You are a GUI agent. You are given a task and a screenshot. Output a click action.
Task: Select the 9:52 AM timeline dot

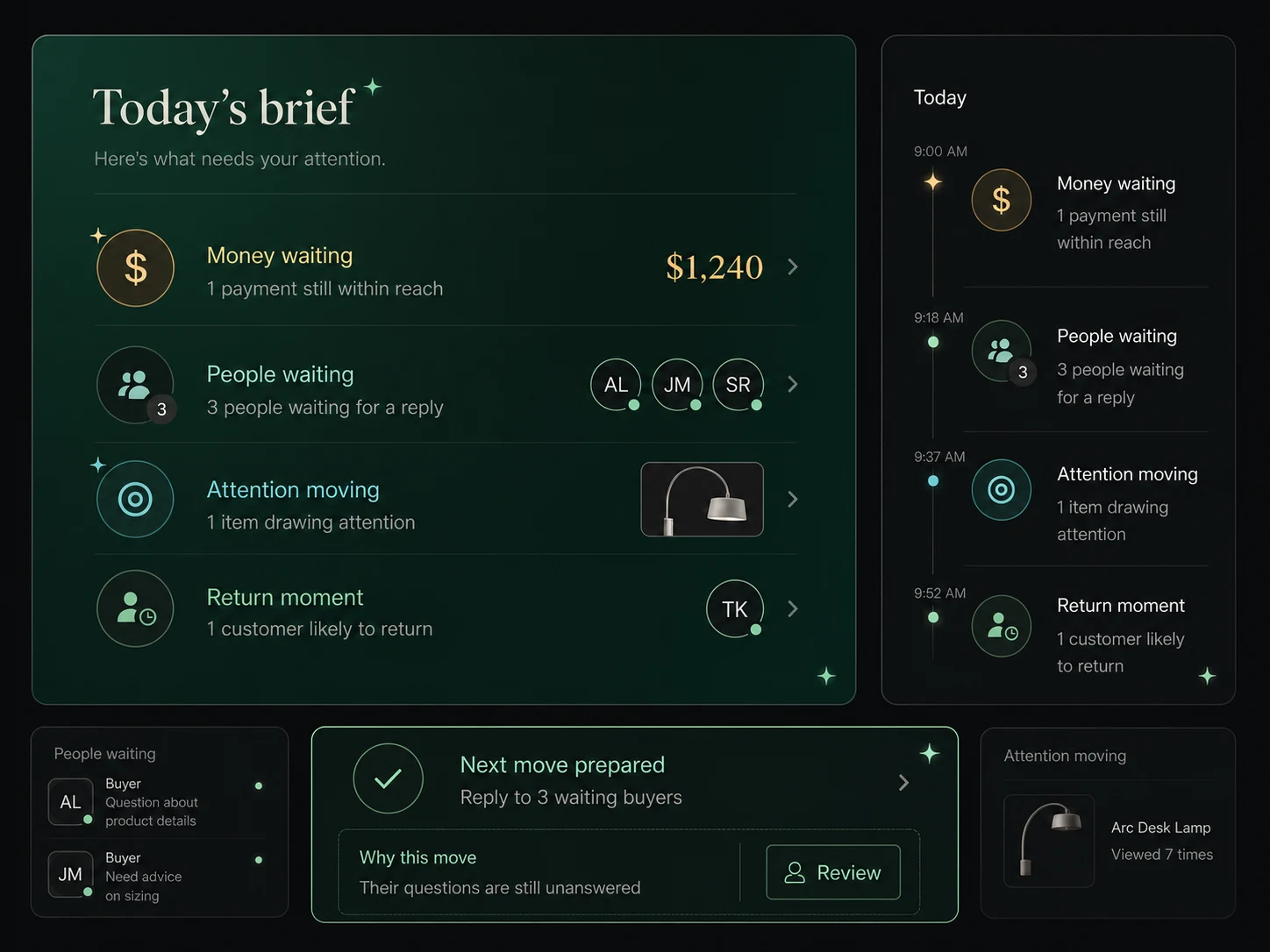[x=933, y=617]
